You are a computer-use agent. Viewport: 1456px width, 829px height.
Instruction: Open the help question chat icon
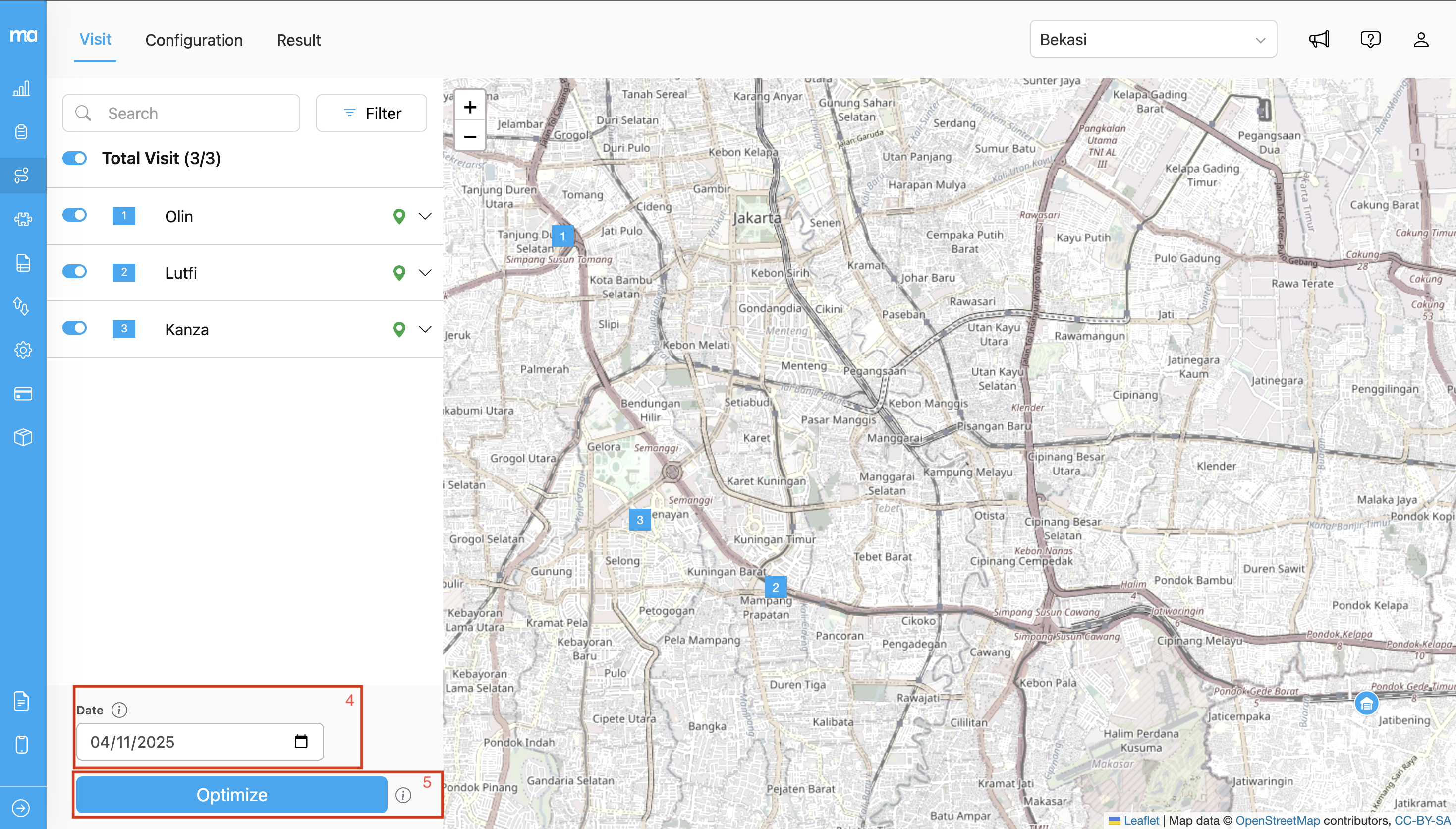pyautogui.click(x=1370, y=39)
